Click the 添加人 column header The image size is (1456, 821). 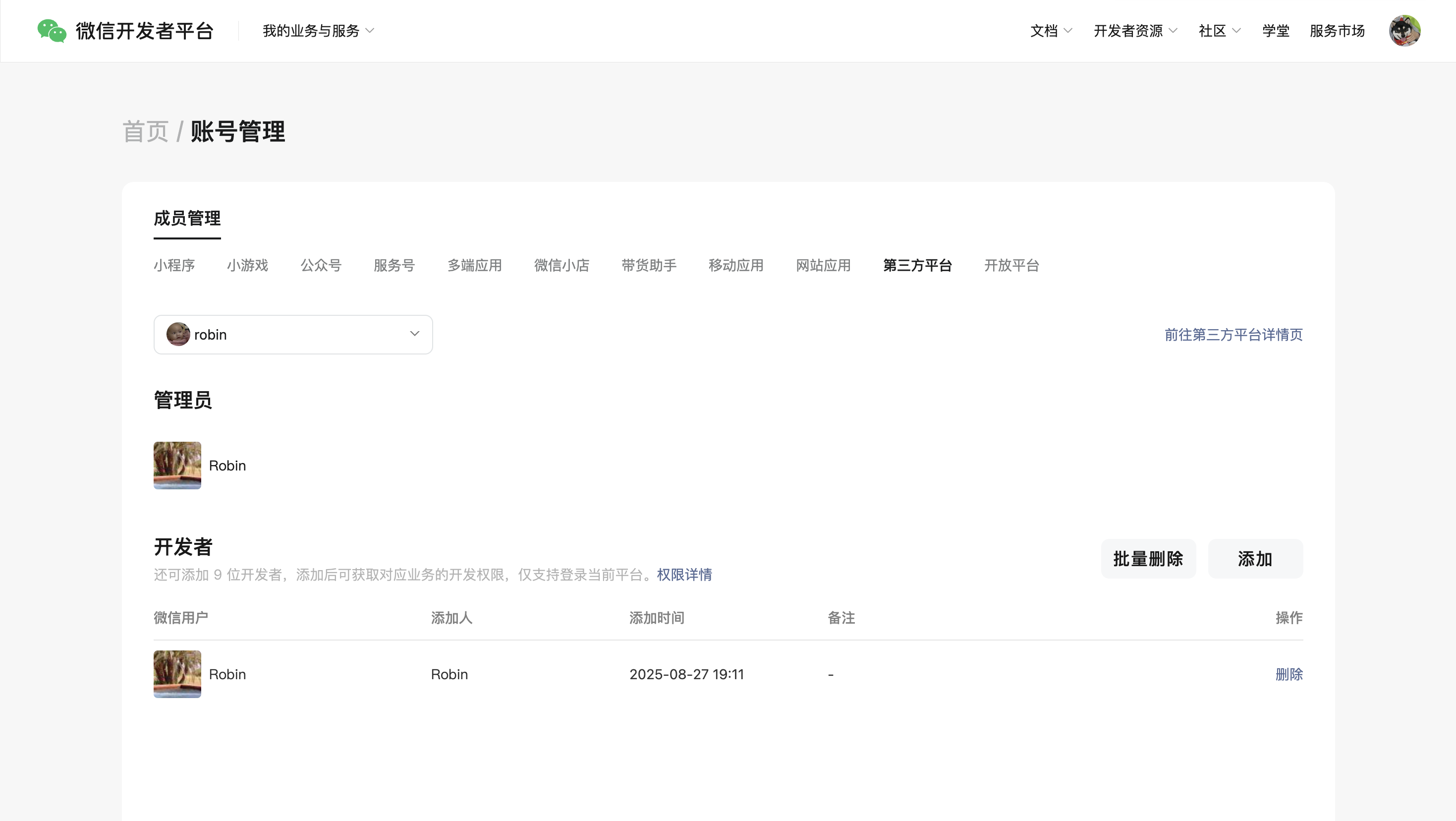click(x=451, y=617)
